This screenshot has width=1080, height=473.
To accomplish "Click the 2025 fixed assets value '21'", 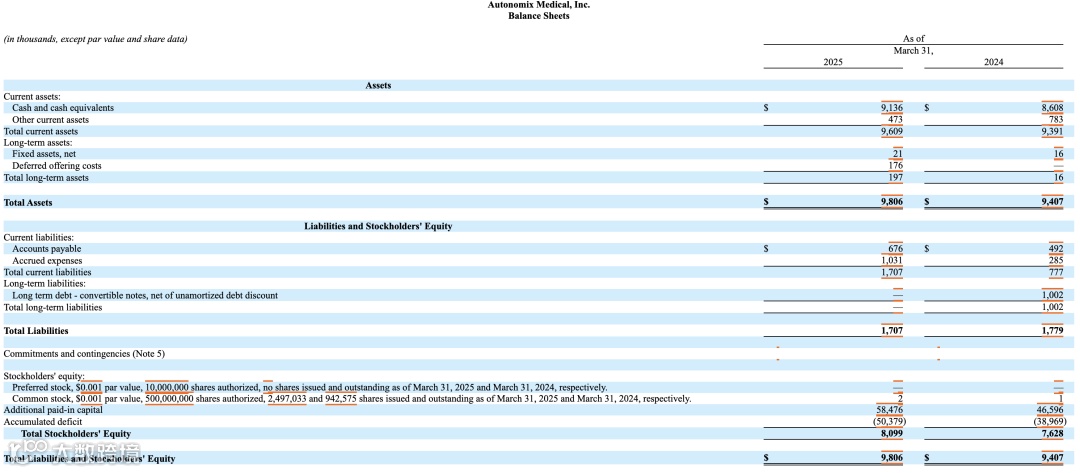I will [898, 154].
